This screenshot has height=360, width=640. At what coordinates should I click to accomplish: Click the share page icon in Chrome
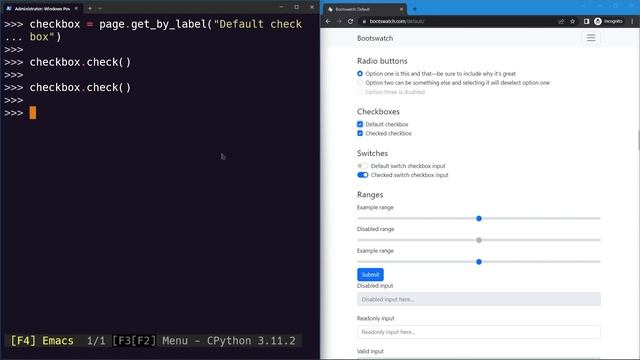pyautogui.click(x=561, y=21)
